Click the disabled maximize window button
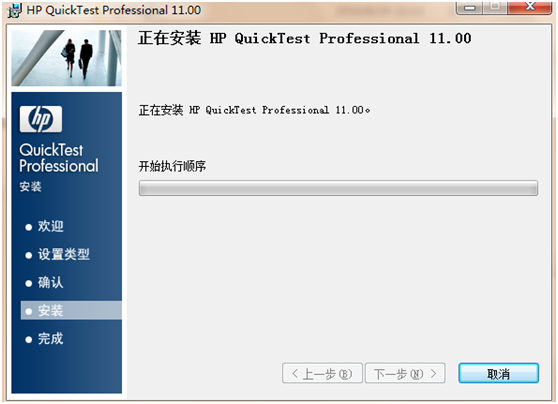Screen dimensions: 558x404 (x=495, y=7)
